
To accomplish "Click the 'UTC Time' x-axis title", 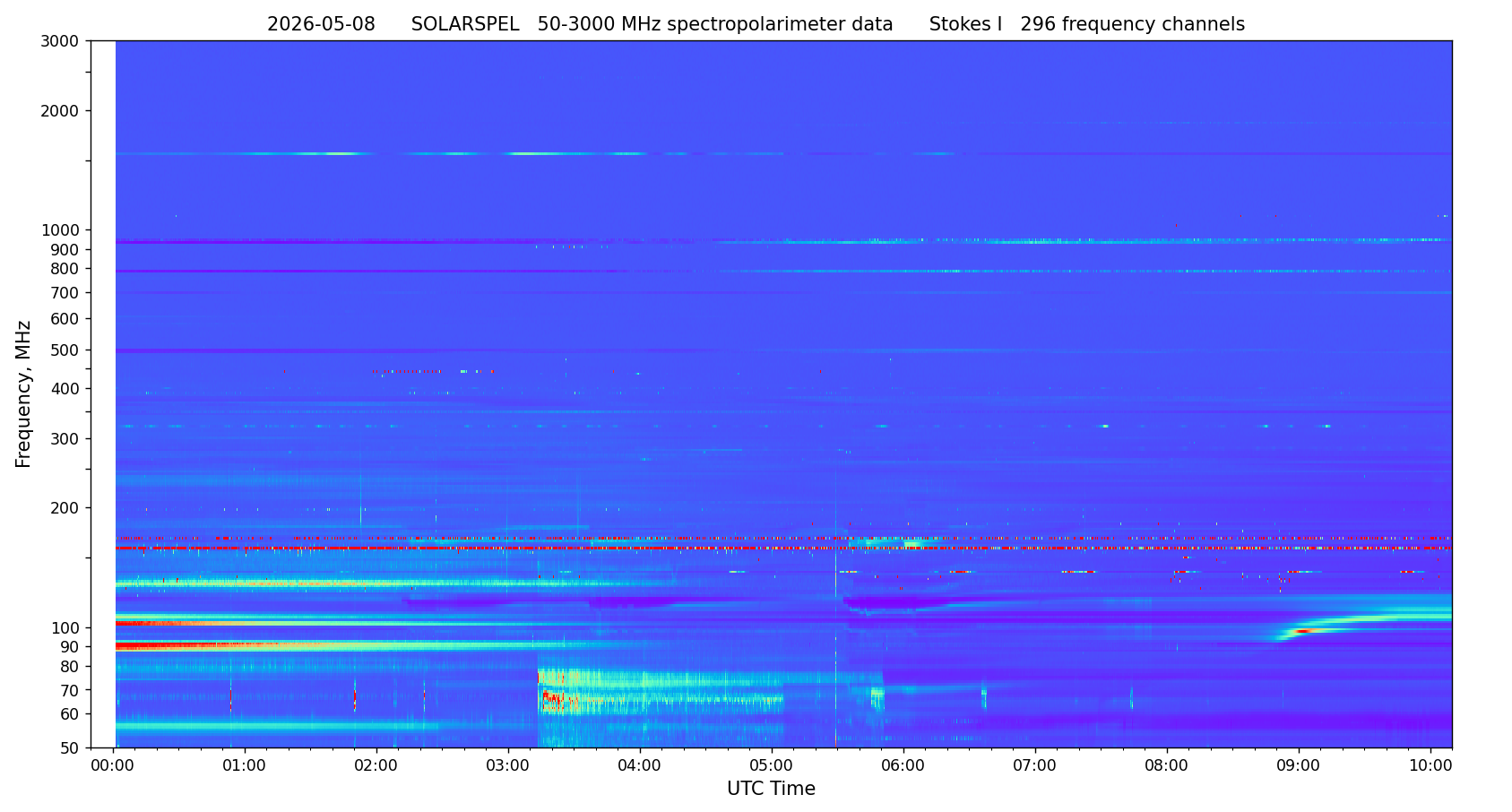I will (x=771, y=789).
